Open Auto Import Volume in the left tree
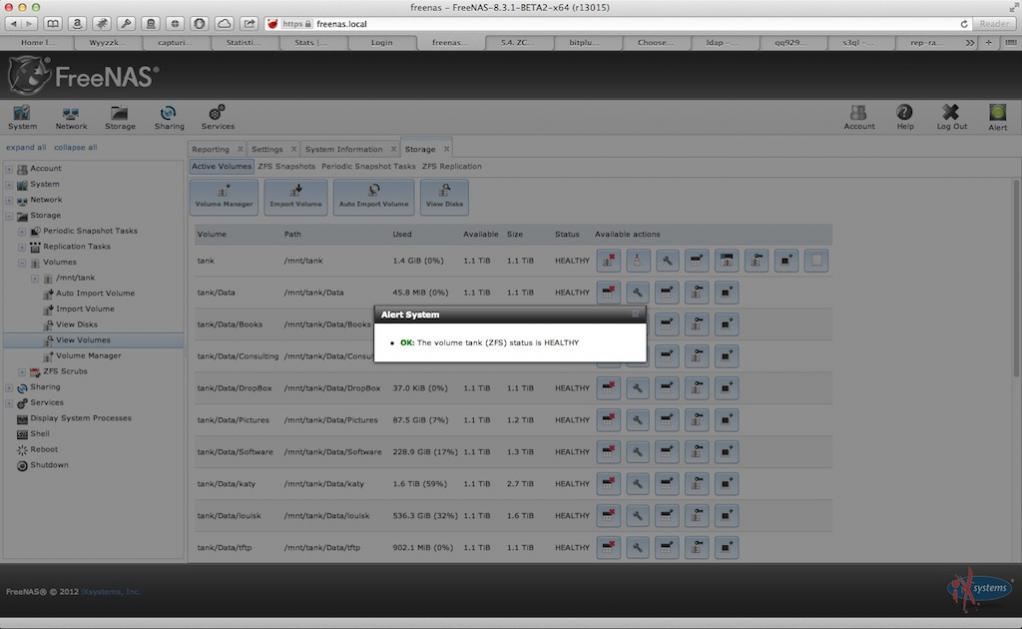1022x629 pixels. click(95, 293)
